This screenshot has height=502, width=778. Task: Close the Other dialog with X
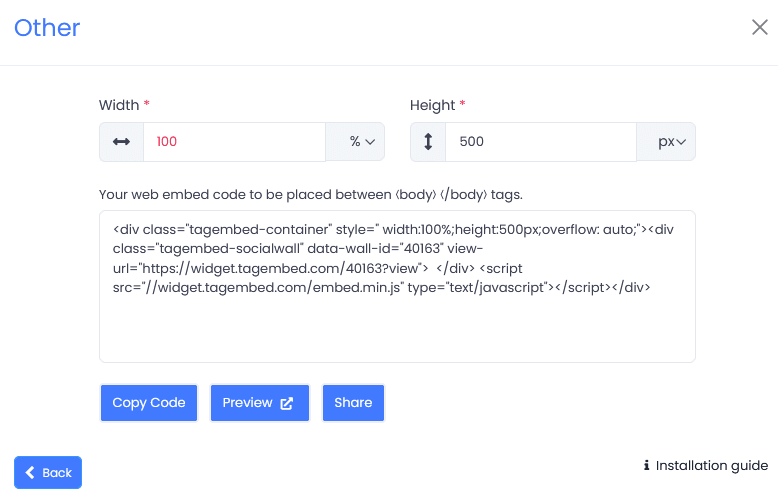click(760, 27)
